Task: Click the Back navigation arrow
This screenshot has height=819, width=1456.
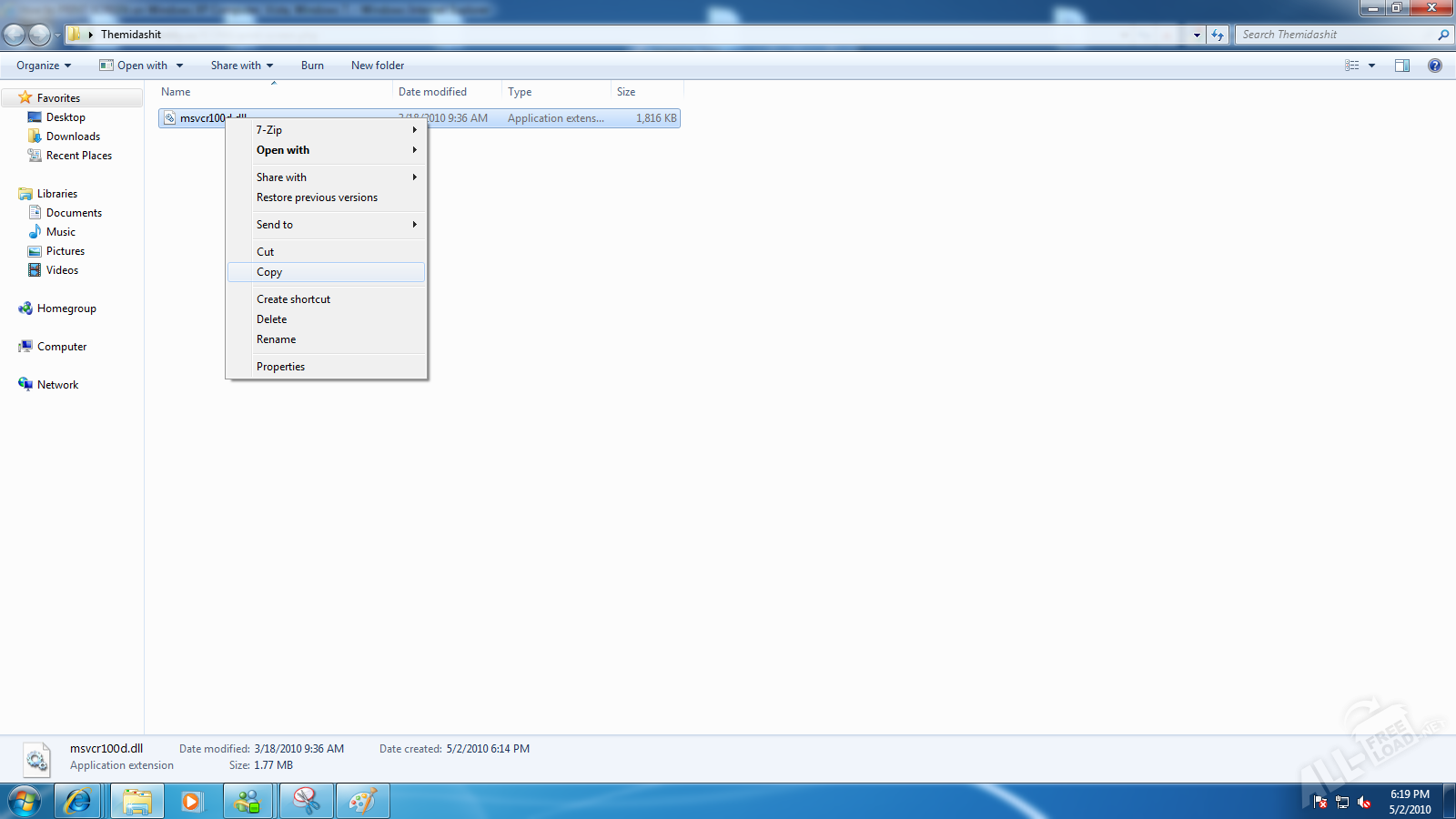Action: tap(15, 35)
